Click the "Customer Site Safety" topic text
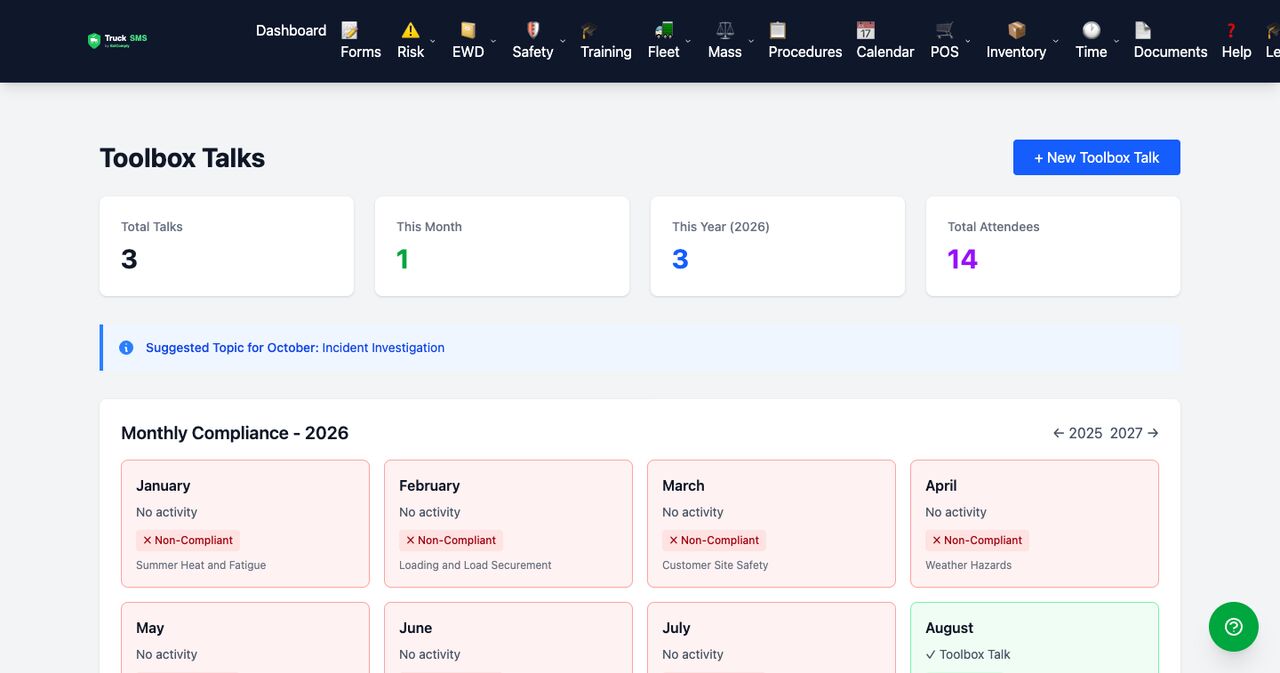 click(715, 565)
